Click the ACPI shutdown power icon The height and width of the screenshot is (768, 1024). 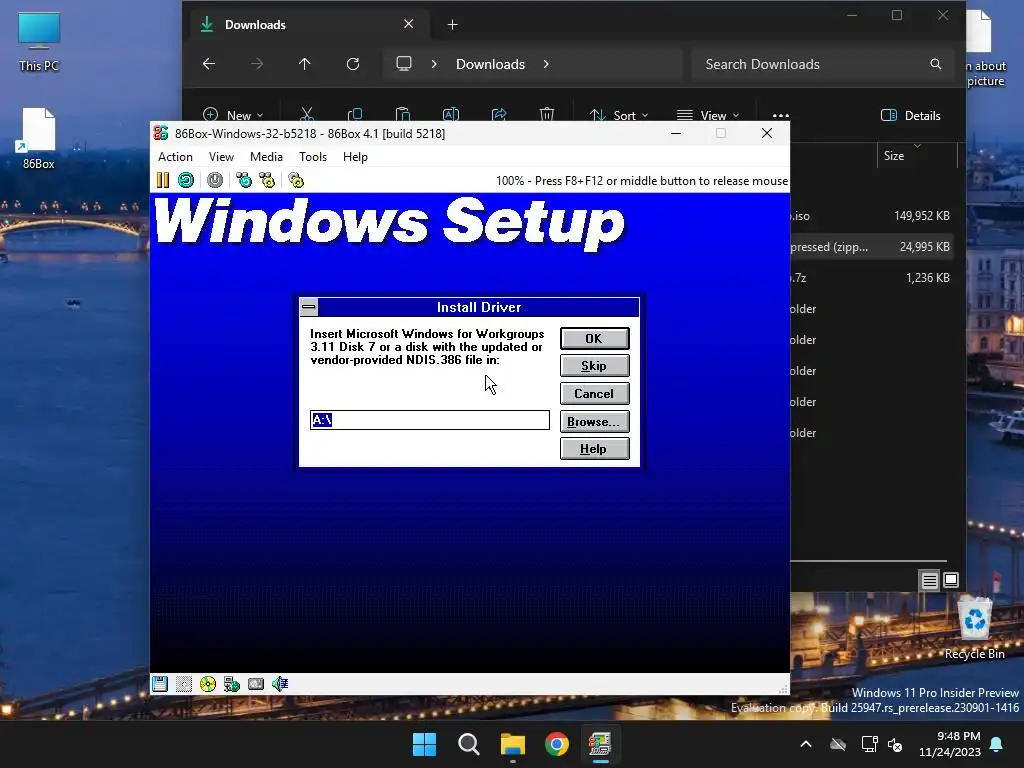click(215, 180)
